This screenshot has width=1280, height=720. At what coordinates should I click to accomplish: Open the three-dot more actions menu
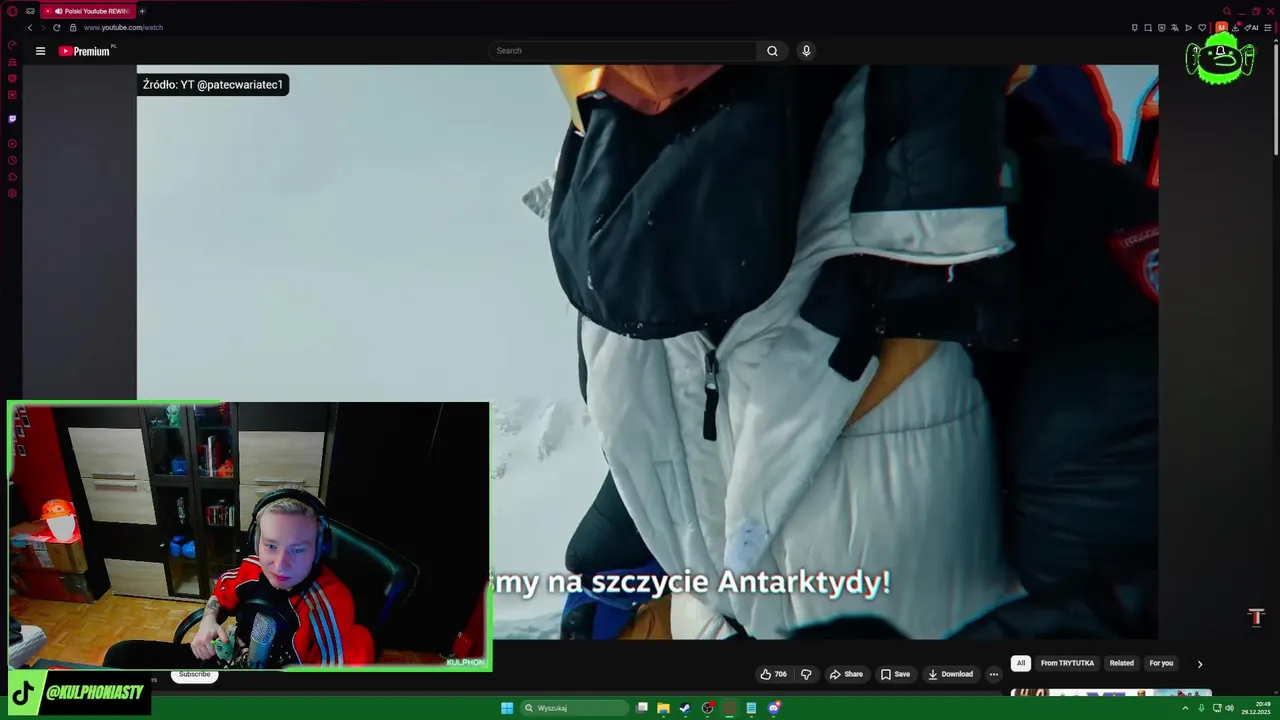click(x=993, y=674)
